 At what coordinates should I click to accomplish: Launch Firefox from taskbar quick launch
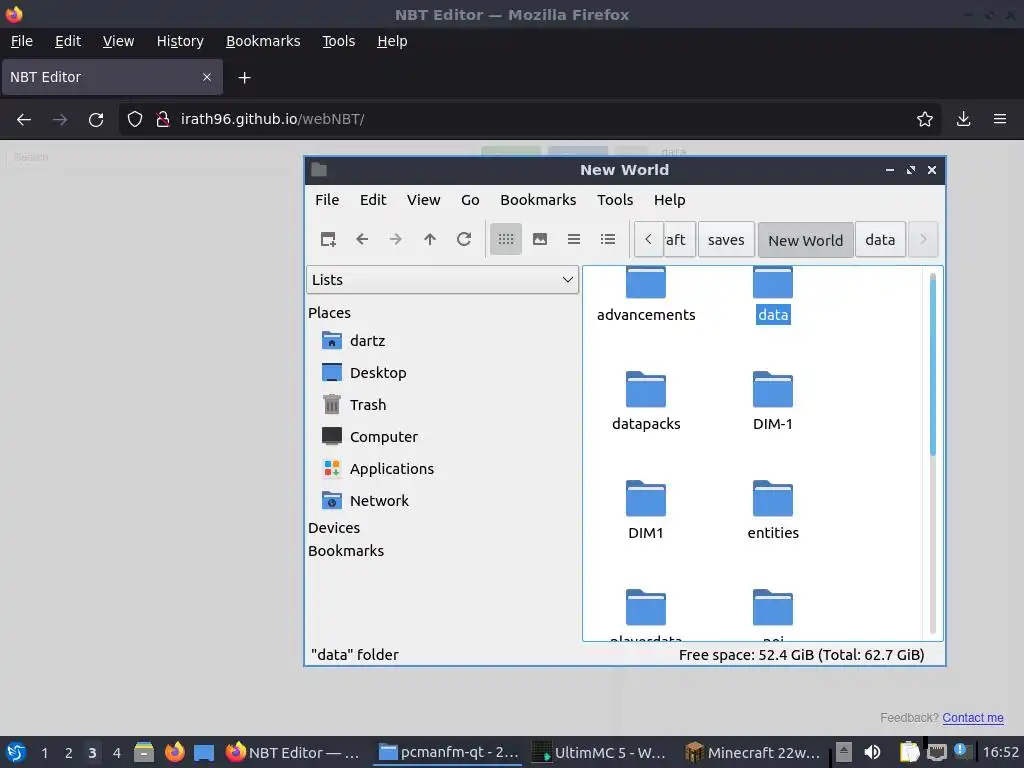click(174, 752)
